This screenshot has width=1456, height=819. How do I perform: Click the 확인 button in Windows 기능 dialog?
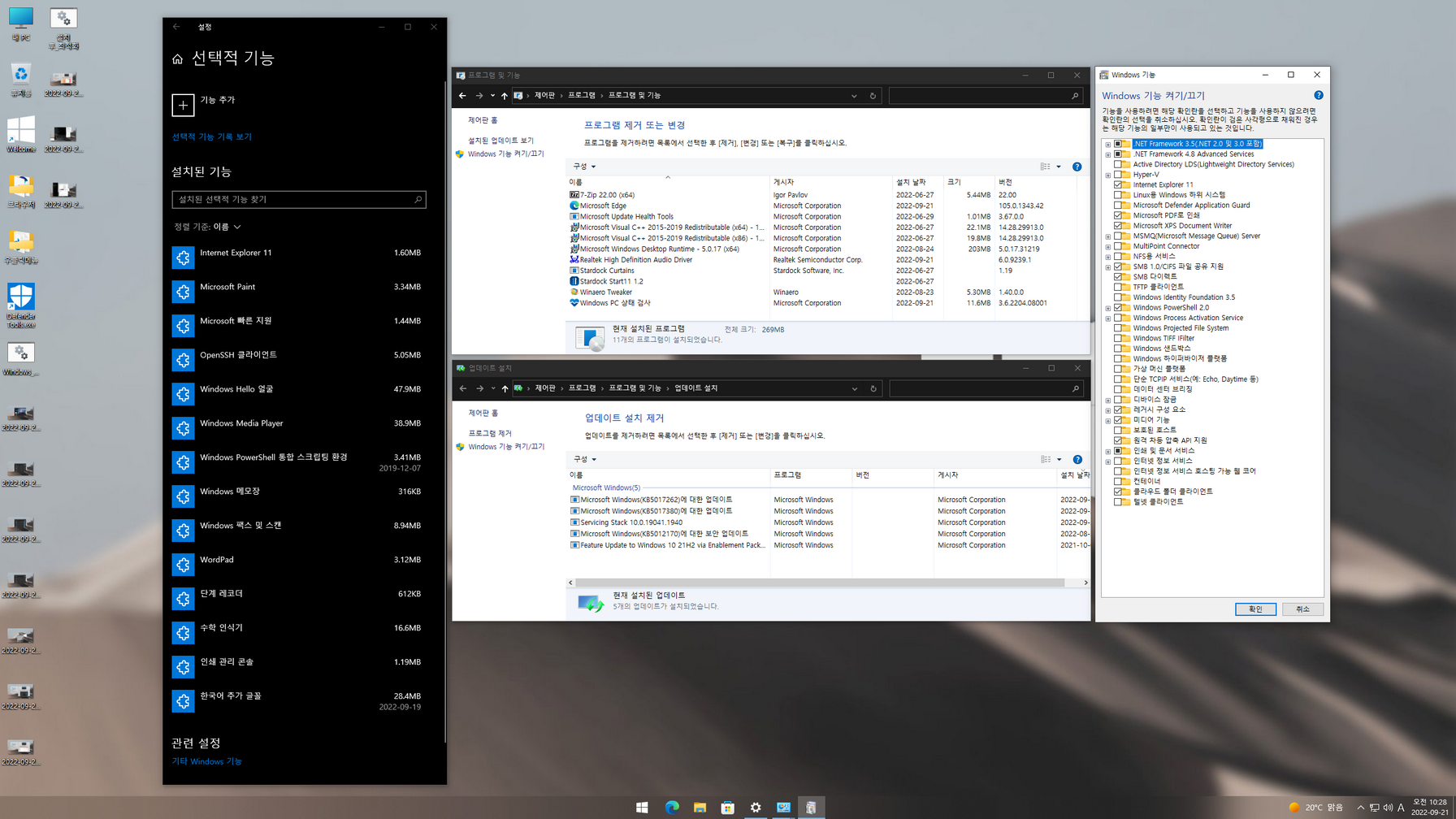tap(1255, 609)
